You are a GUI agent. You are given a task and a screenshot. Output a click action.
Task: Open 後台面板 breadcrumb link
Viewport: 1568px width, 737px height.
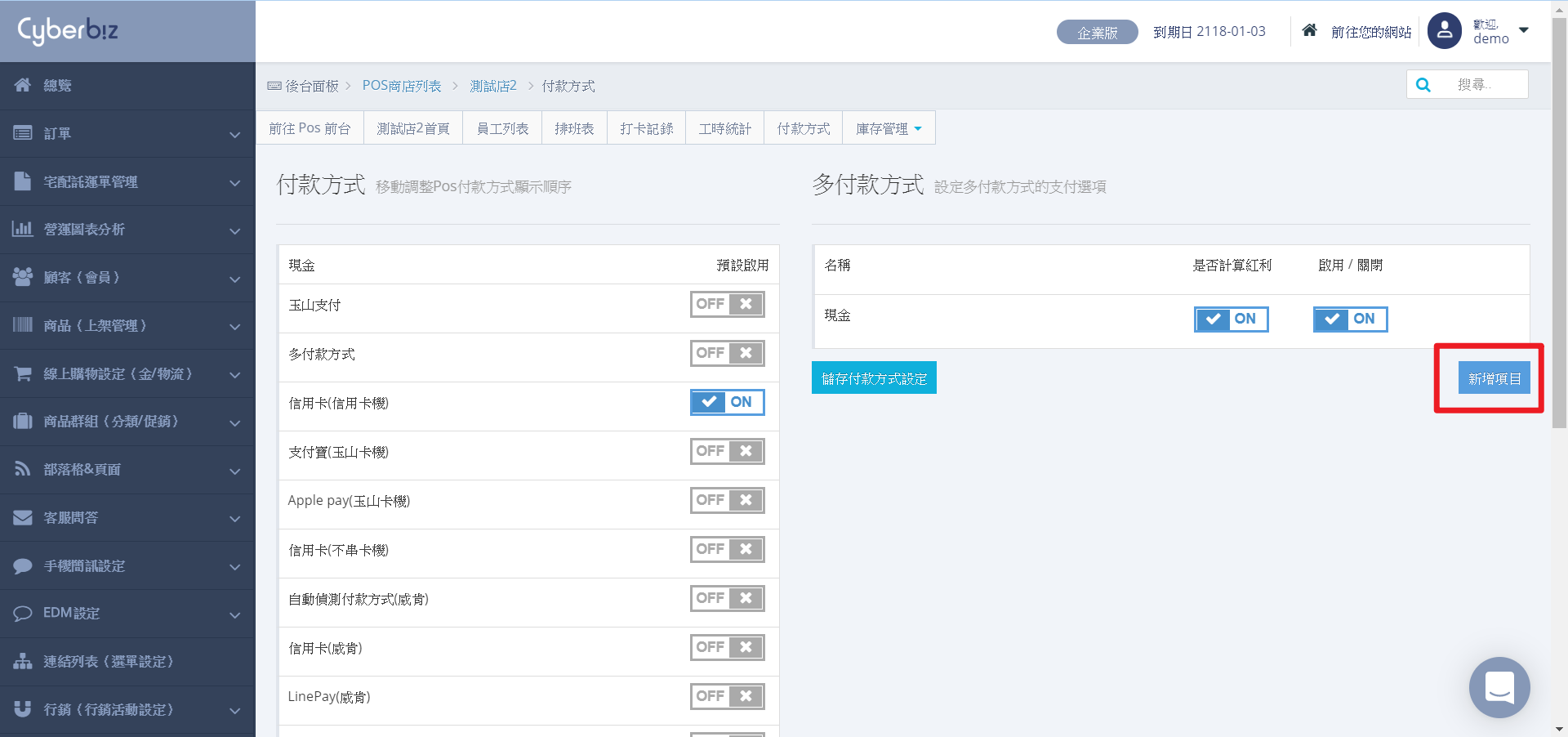(x=311, y=86)
